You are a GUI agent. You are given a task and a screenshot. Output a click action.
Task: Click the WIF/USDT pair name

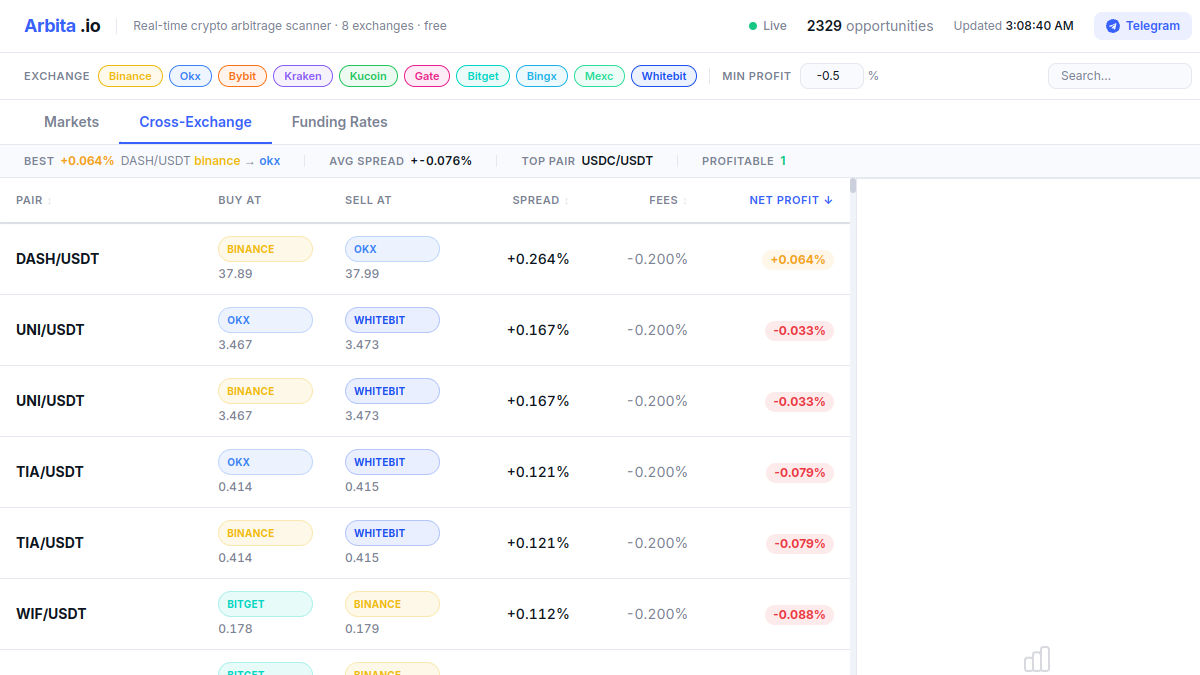(x=51, y=614)
